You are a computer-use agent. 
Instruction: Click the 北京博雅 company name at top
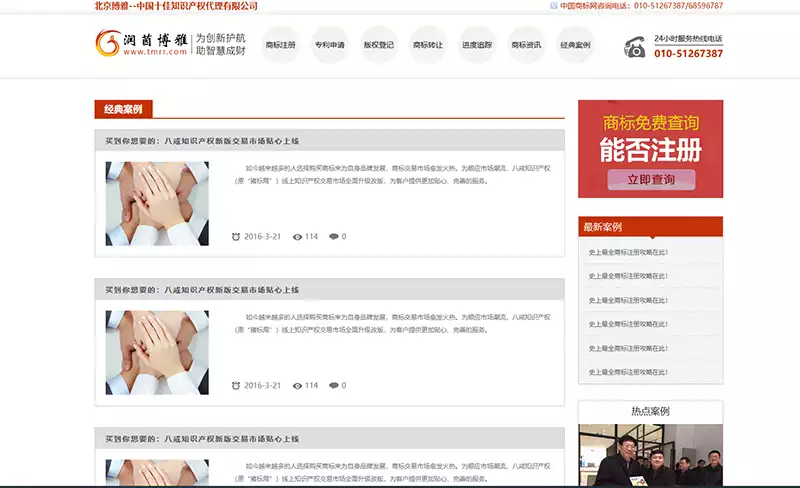176,6
